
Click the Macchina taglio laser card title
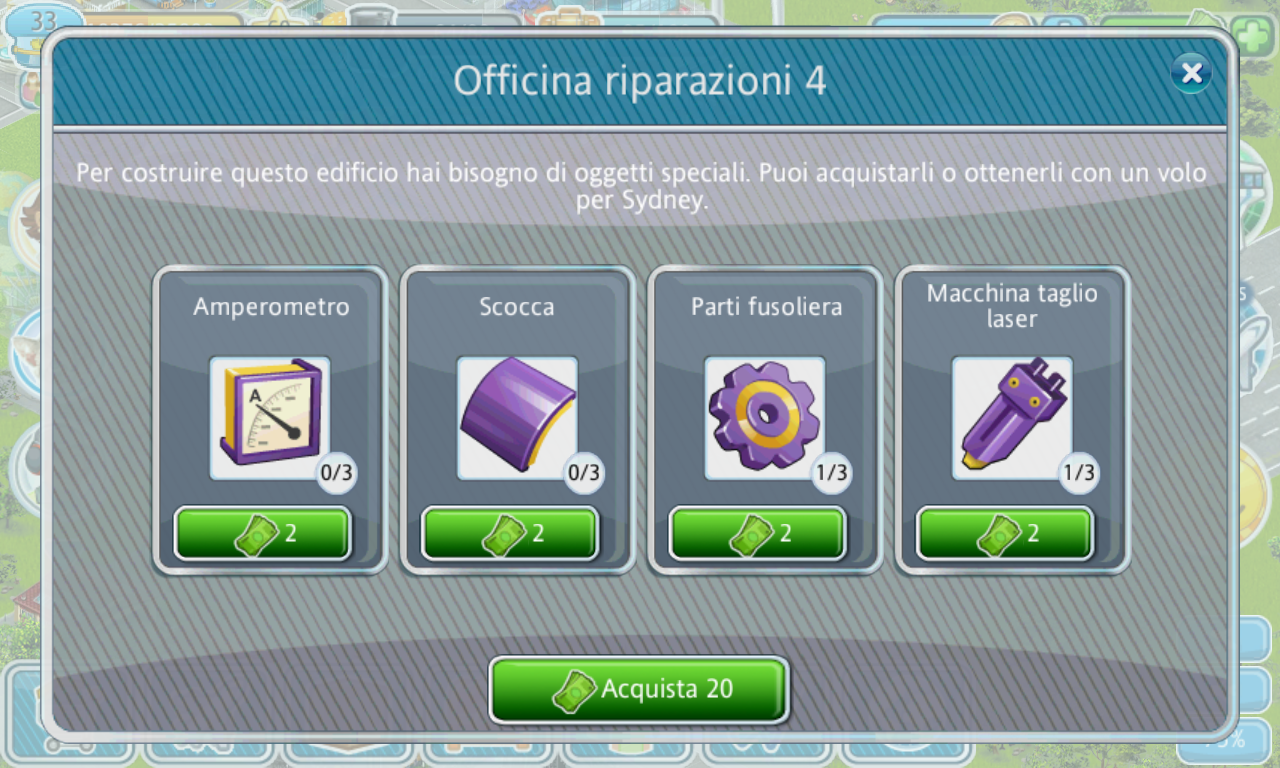[1012, 306]
